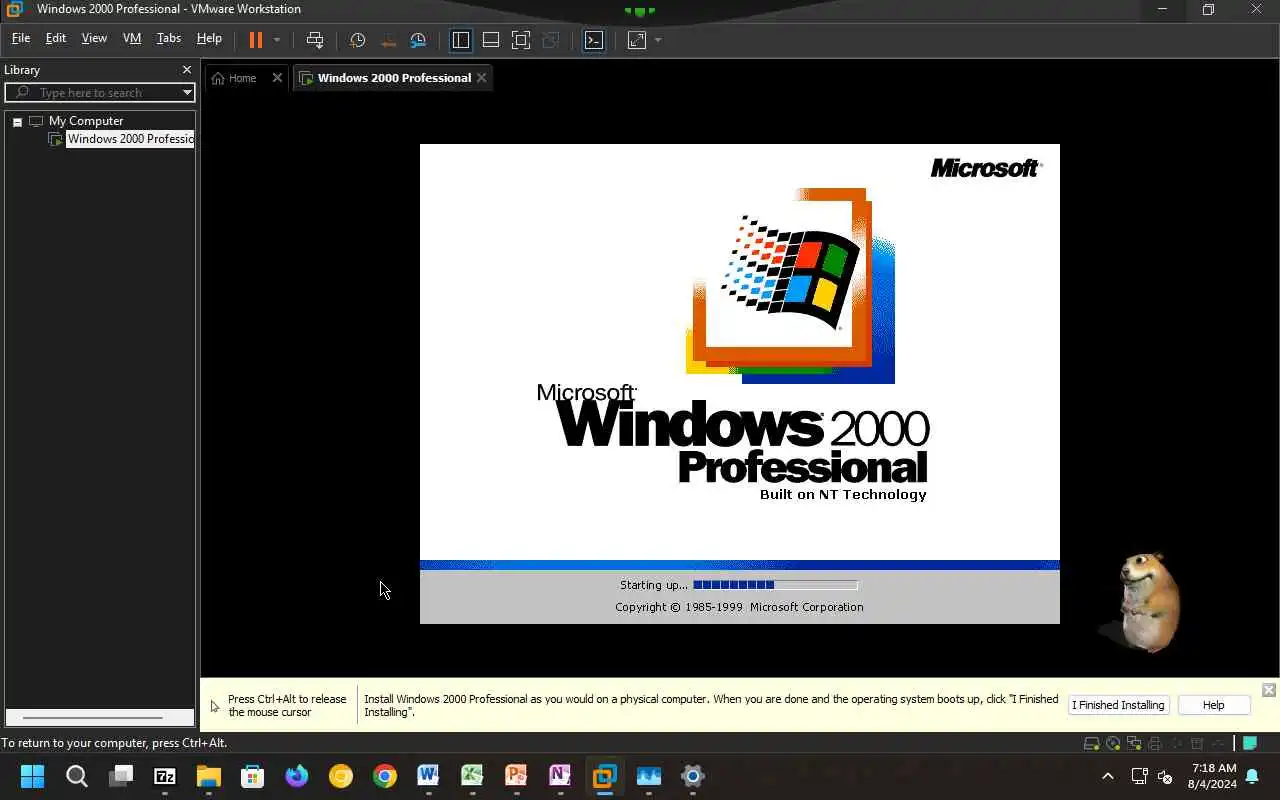Click the Windows Start button
This screenshot has width=1280, height=800.
tap(33, 776)
